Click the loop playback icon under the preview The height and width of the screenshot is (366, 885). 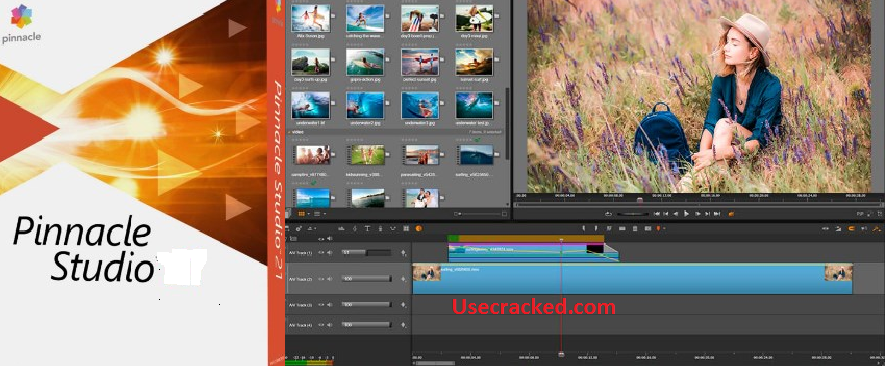(x=608, y=214)
